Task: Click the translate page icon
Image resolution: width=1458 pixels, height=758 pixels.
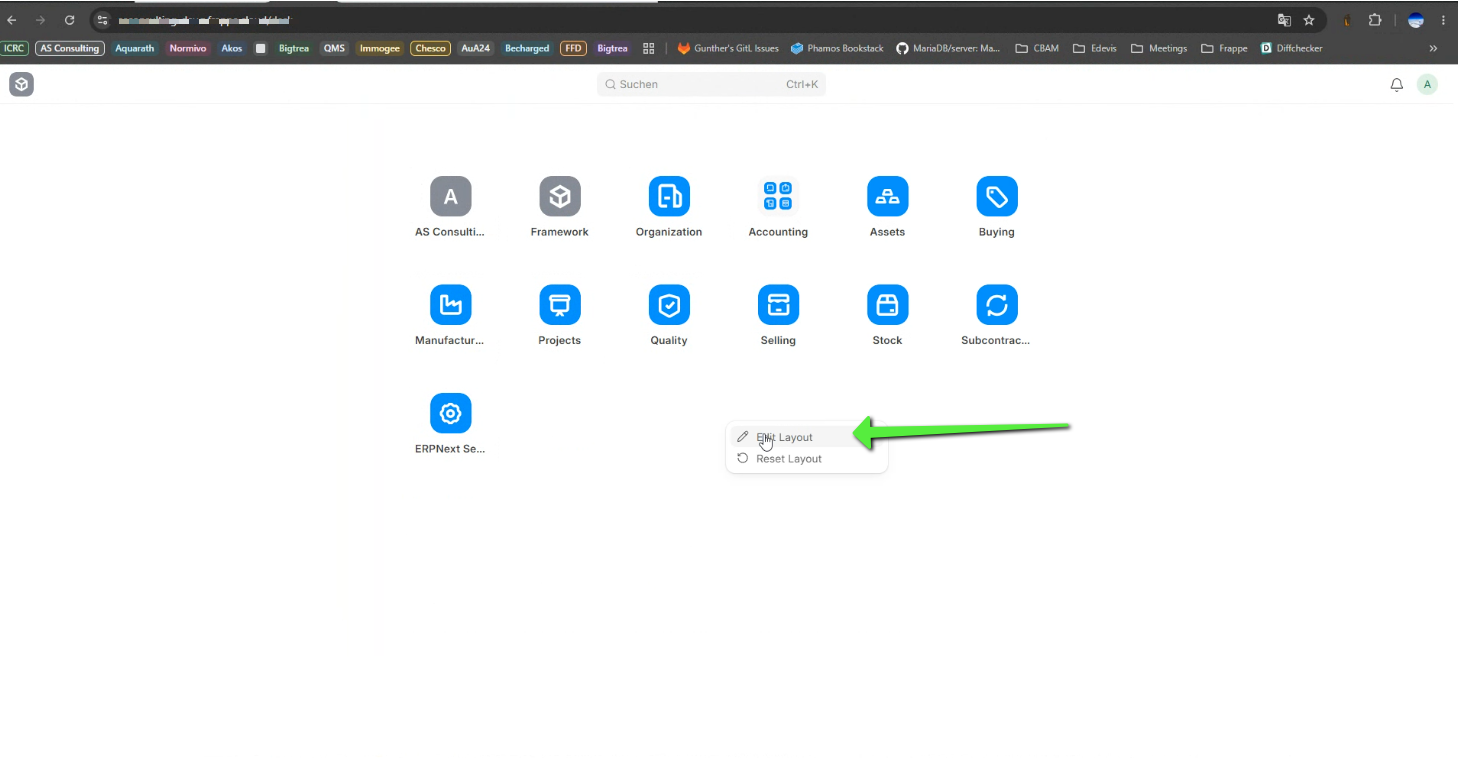Action: coord(1285,20)
